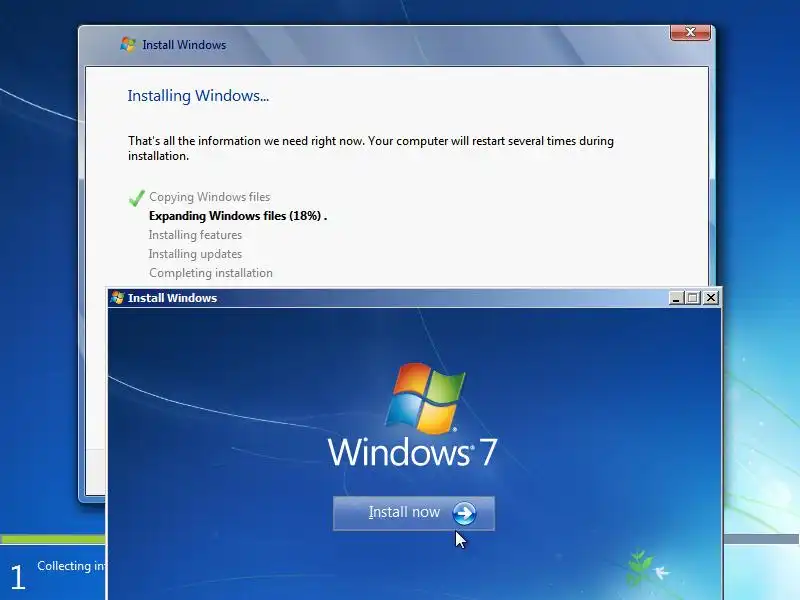Click the front window 'Install Windows' title text
The image size is (800, 600).
(172, 298)
